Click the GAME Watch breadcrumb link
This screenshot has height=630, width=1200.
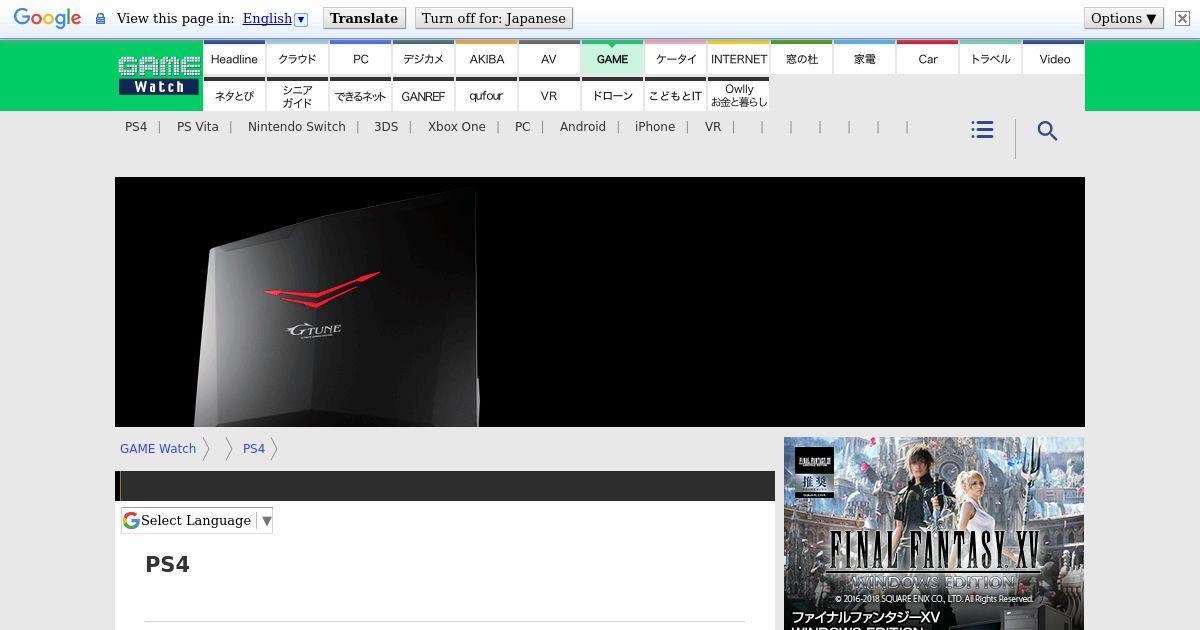158,449
